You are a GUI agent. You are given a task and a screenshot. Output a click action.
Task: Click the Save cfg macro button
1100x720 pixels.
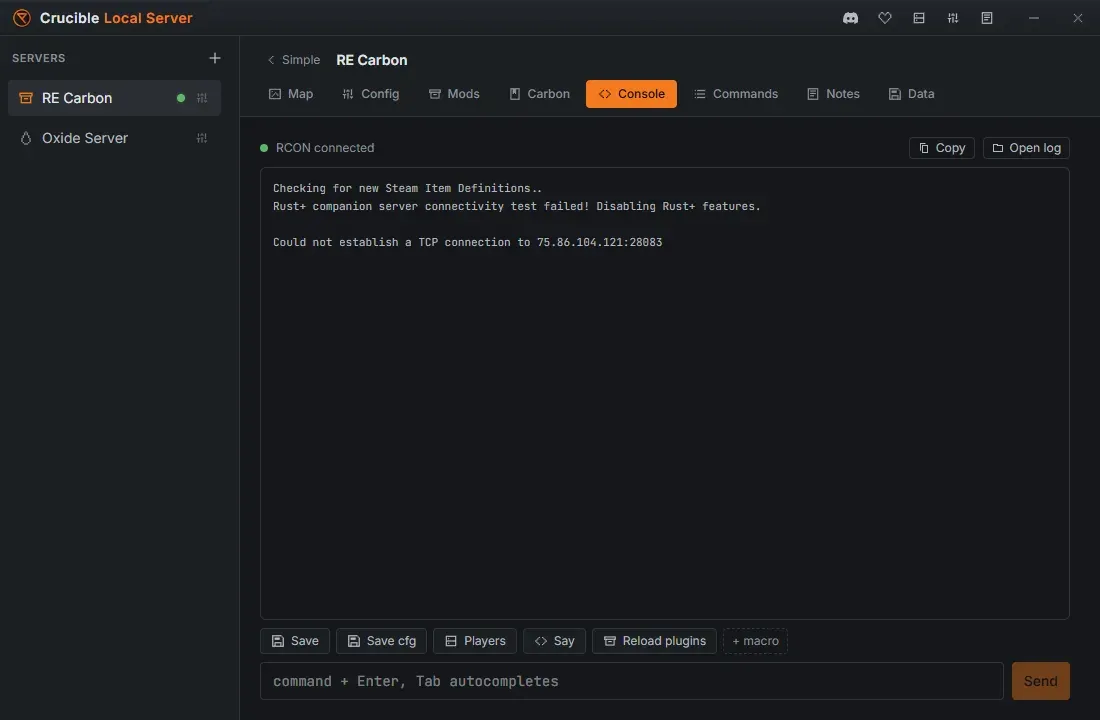(382, 641)
